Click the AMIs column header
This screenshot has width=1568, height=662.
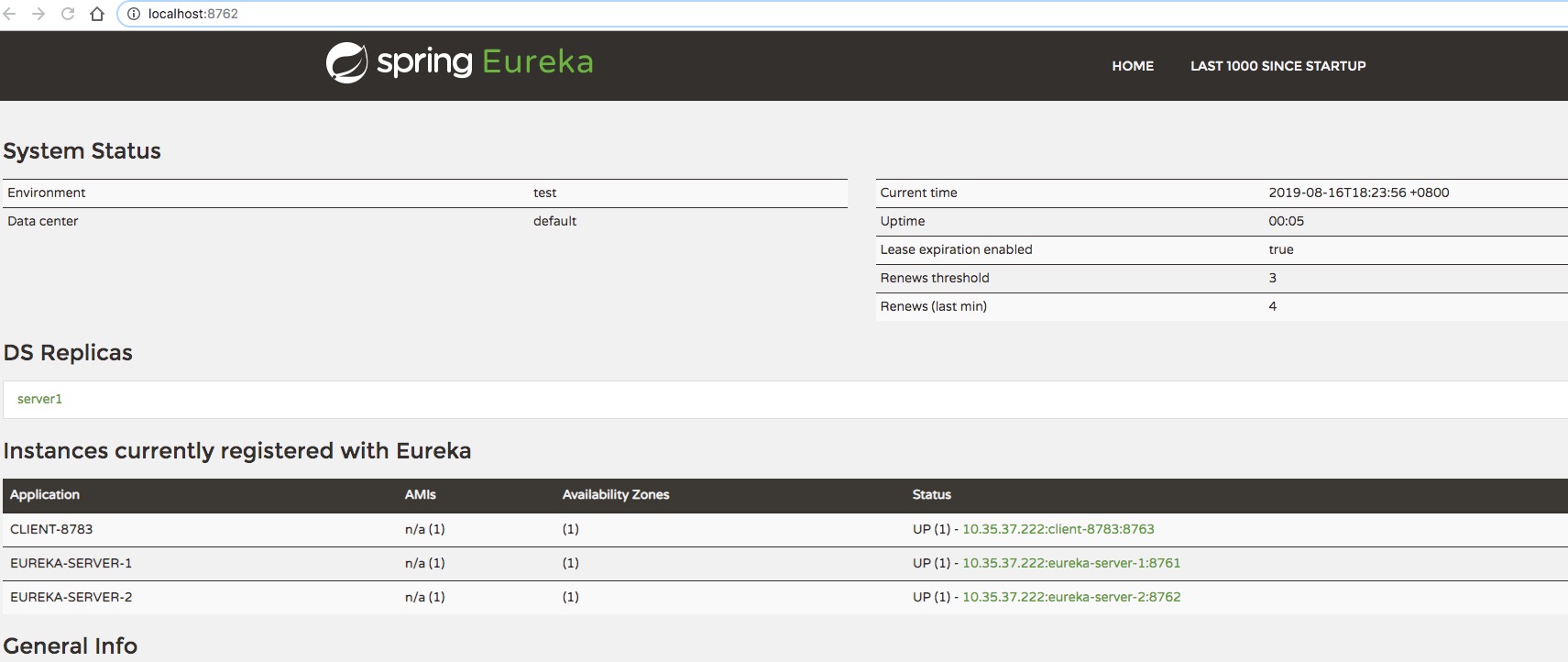click(x=420, y=494)
